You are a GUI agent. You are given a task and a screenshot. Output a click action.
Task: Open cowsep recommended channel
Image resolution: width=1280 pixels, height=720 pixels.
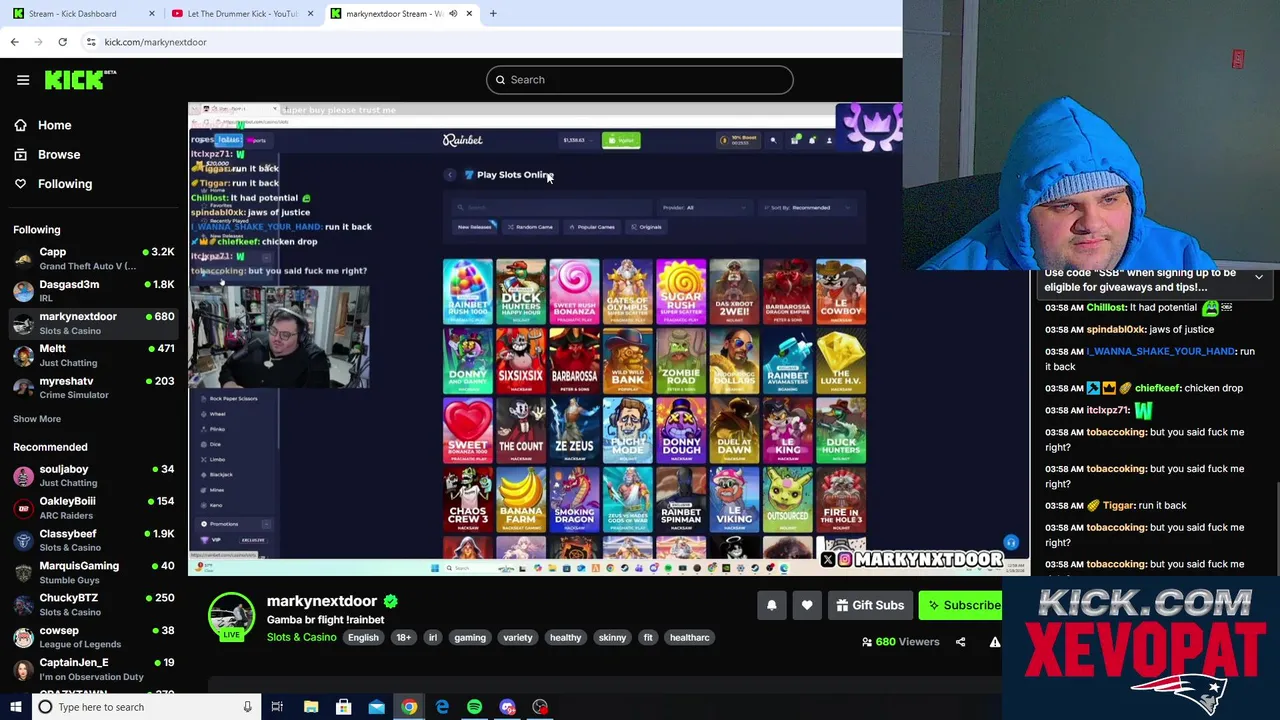(94, 637)
